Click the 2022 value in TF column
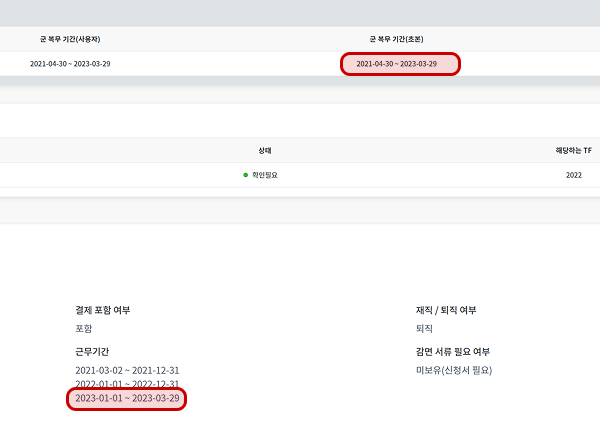 point(574,175)
